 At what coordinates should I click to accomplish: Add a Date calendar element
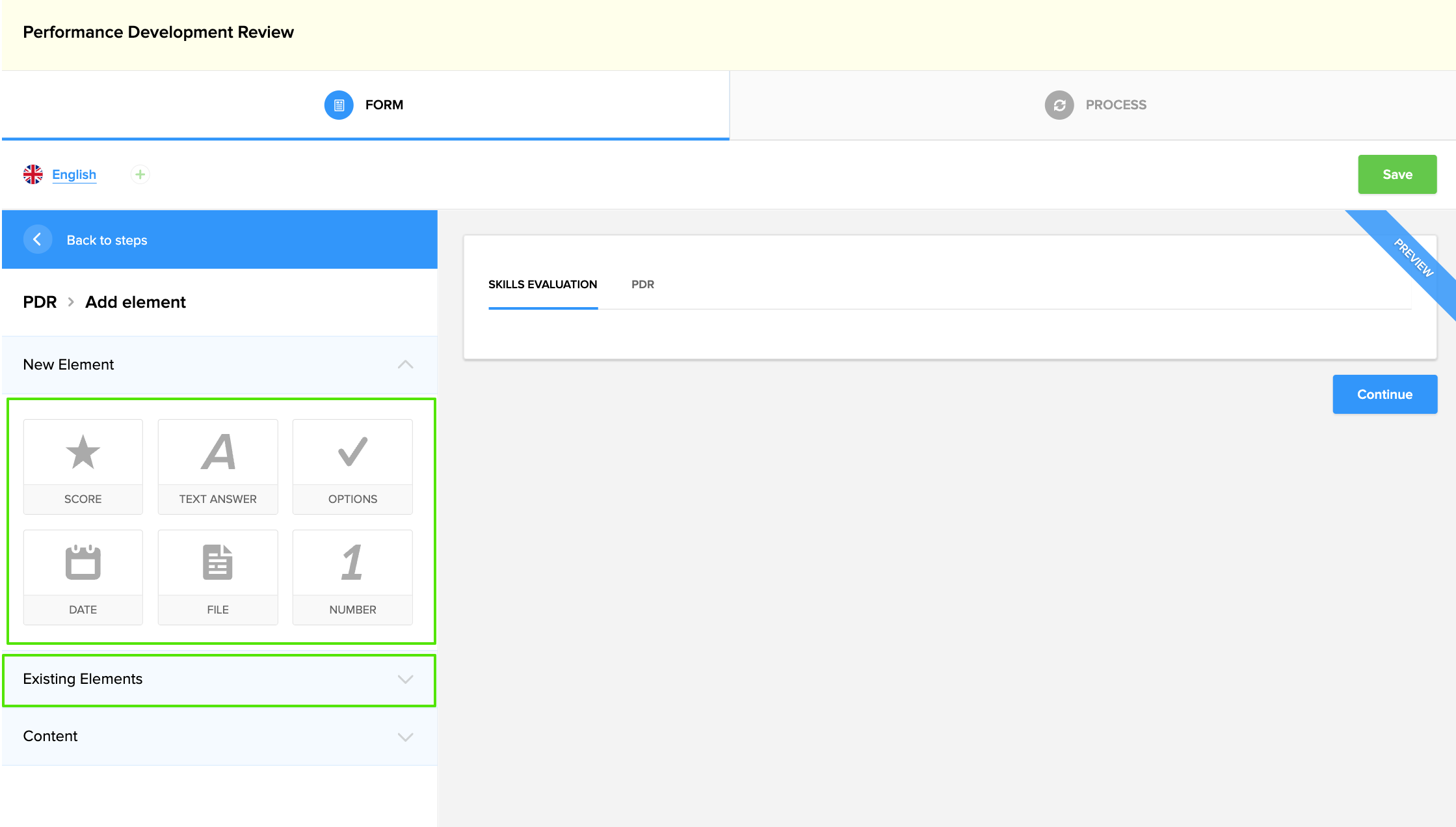(x=83, y=576)
